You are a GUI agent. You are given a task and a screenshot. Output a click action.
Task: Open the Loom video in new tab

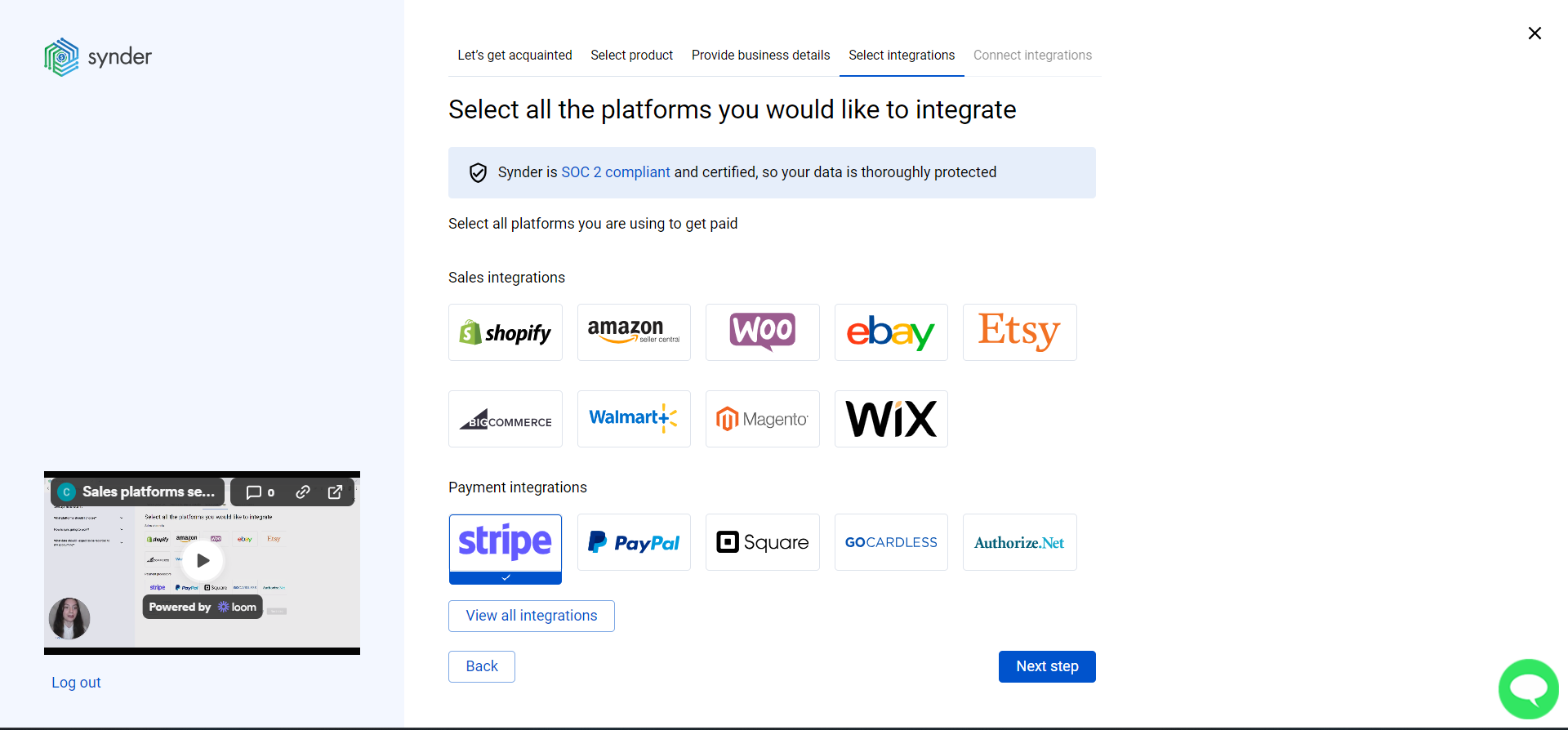tap(335, 492)
